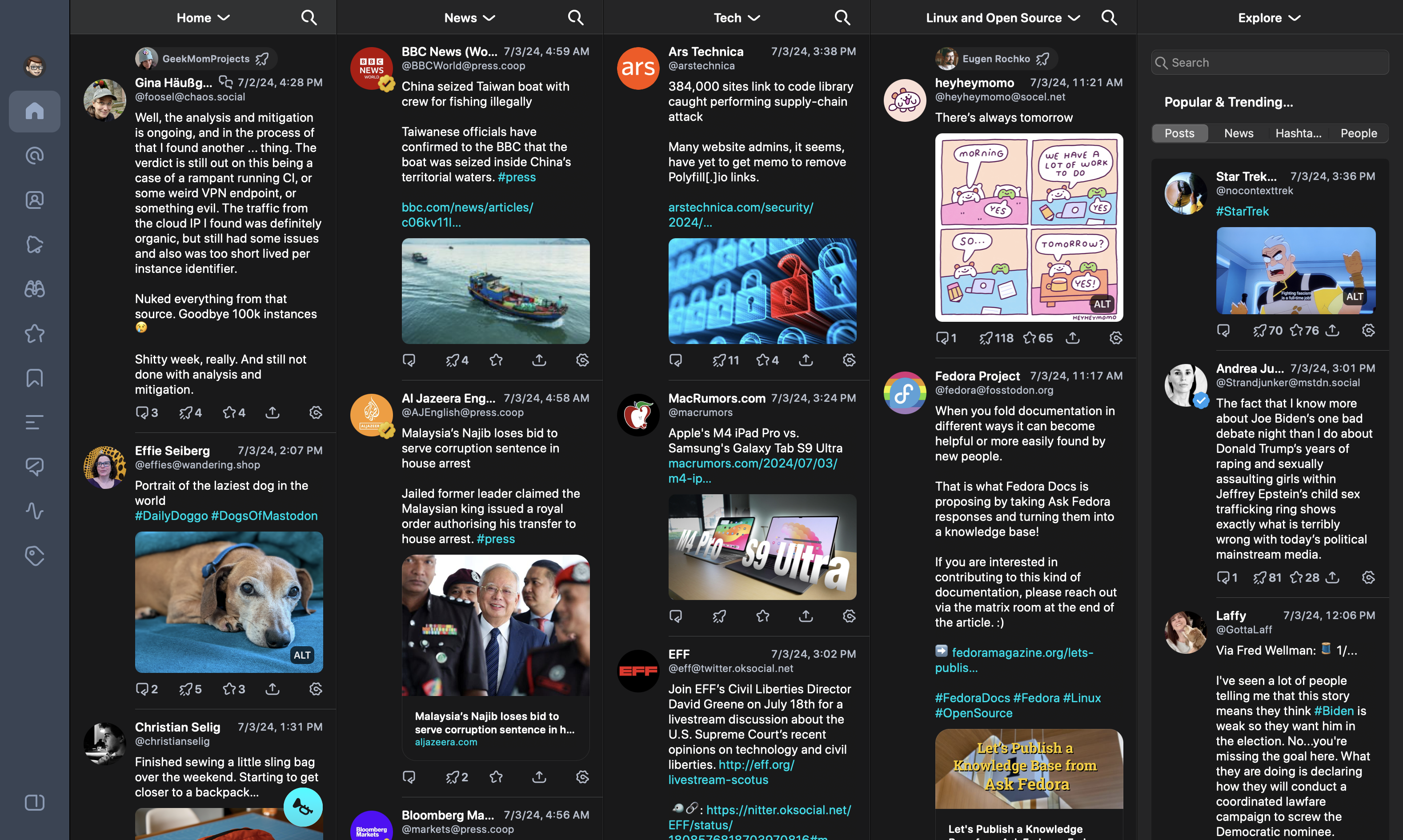Favorite Gina Häußge's post
1403x840 pixels.
[x=234, y=412]
